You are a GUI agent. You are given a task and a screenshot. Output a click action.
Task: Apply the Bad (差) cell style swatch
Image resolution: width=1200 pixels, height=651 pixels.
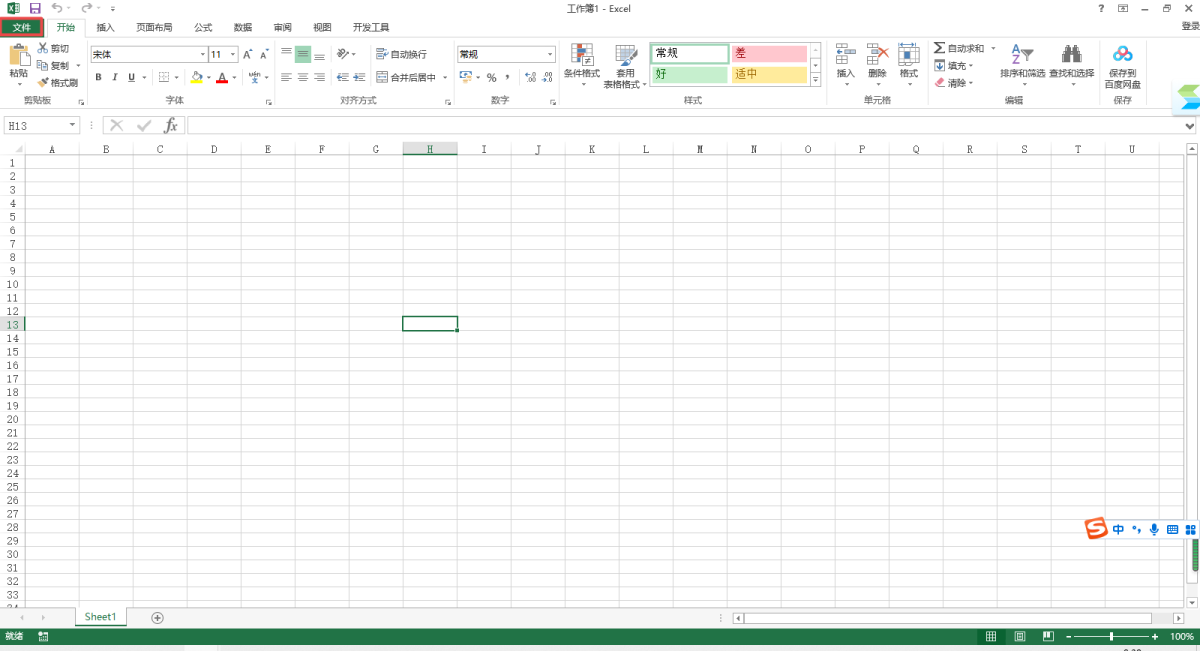[768, 54]
